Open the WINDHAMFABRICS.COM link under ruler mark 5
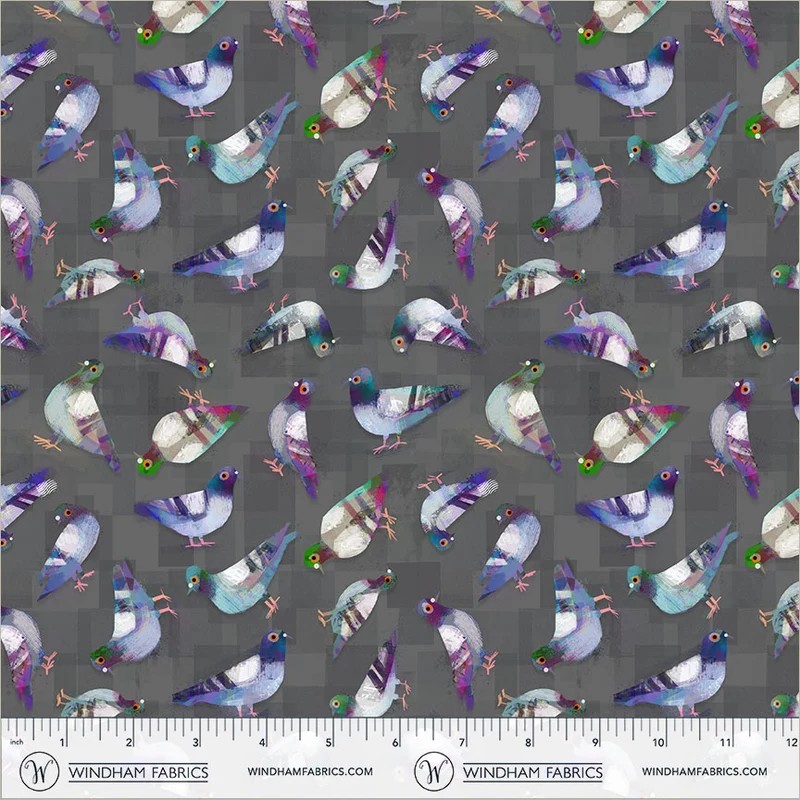 pos(310,771)
